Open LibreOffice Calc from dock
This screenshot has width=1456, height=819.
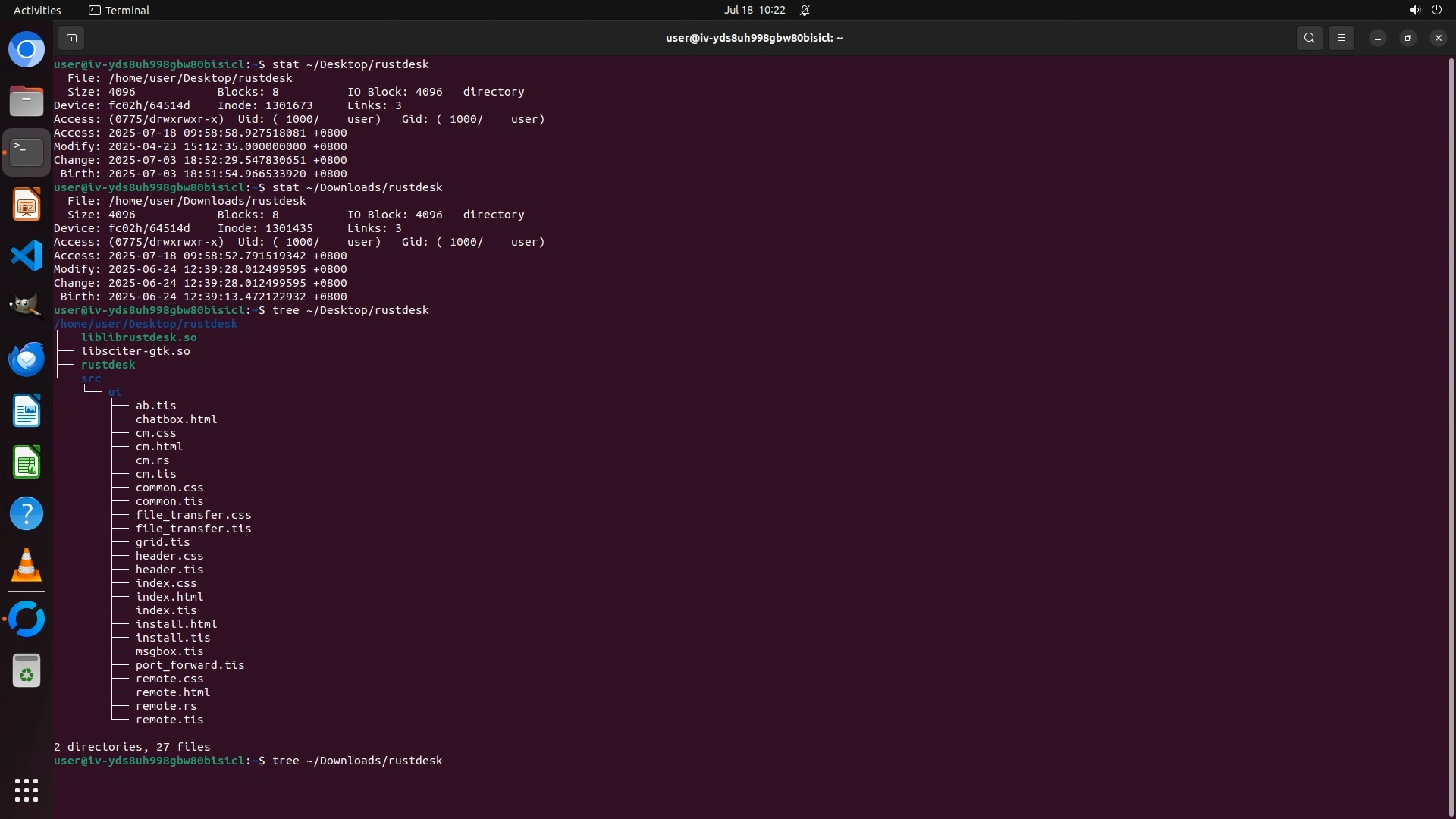[x=27, y=462]
